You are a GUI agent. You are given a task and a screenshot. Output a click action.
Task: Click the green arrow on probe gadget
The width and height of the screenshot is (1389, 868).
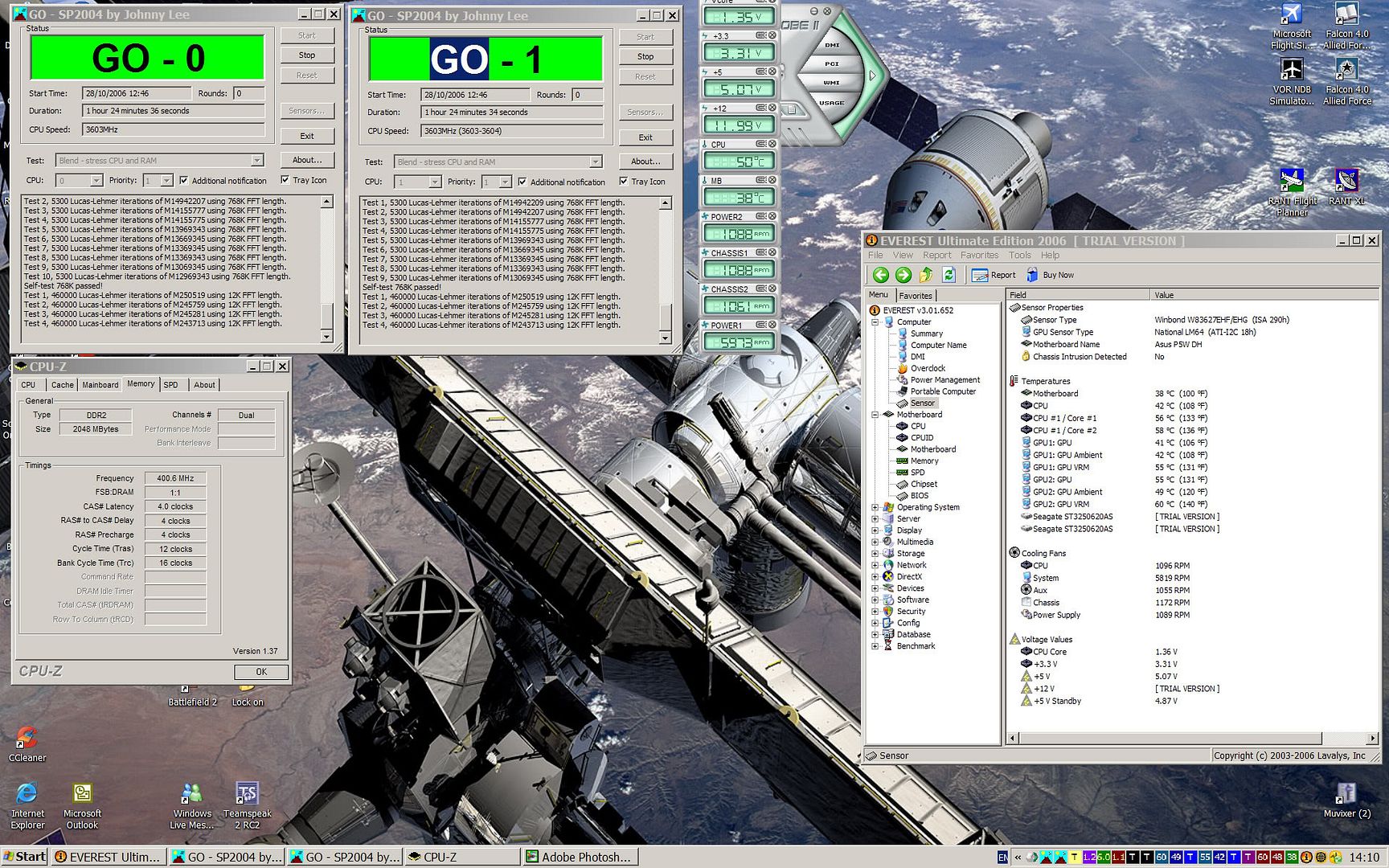click(x=871, y=76)
